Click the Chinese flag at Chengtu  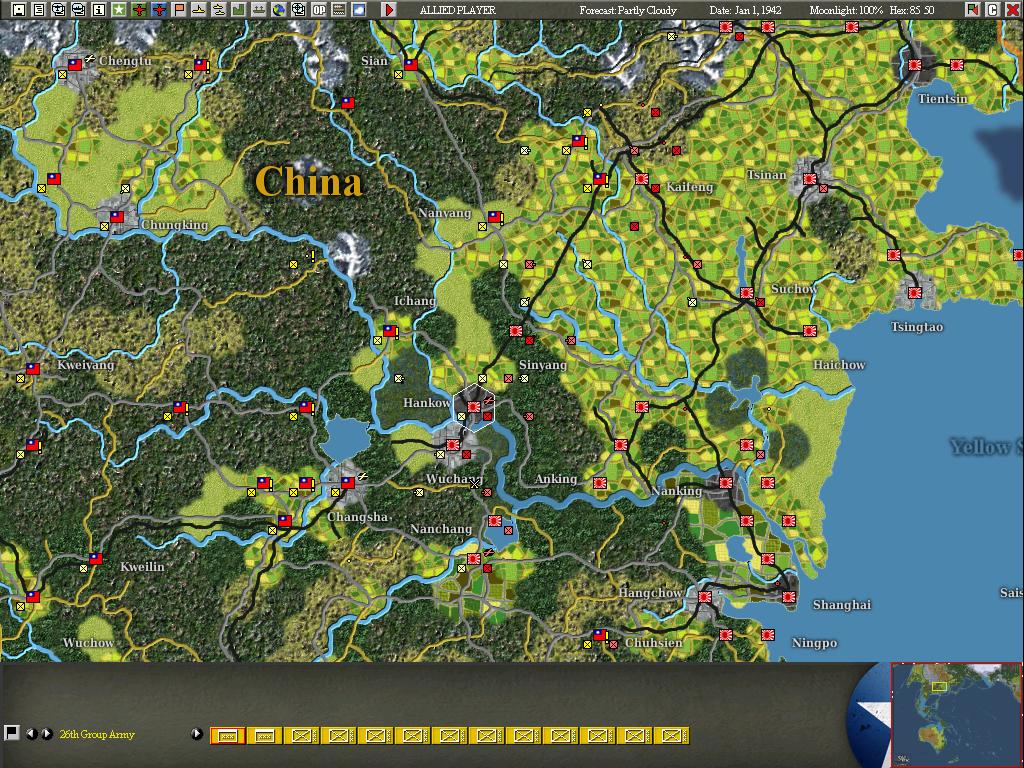pos(74,65)
